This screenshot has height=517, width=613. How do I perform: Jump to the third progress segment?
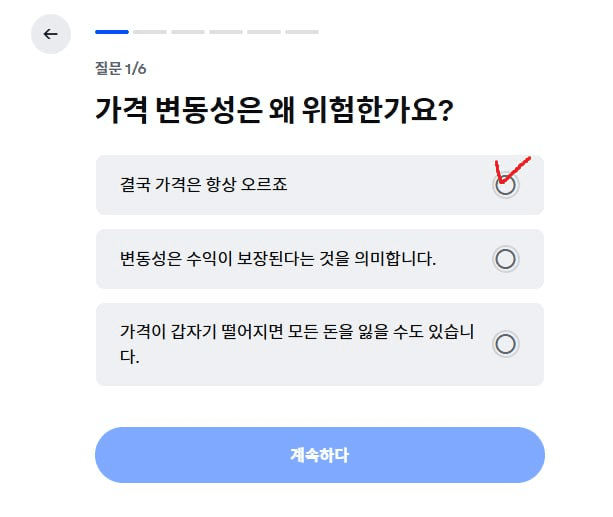tap(188, 32)
